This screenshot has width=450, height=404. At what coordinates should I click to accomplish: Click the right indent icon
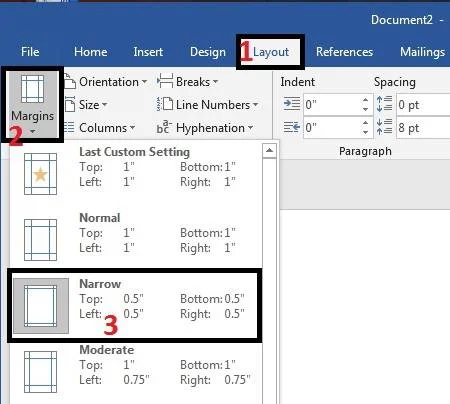point(292,127)
